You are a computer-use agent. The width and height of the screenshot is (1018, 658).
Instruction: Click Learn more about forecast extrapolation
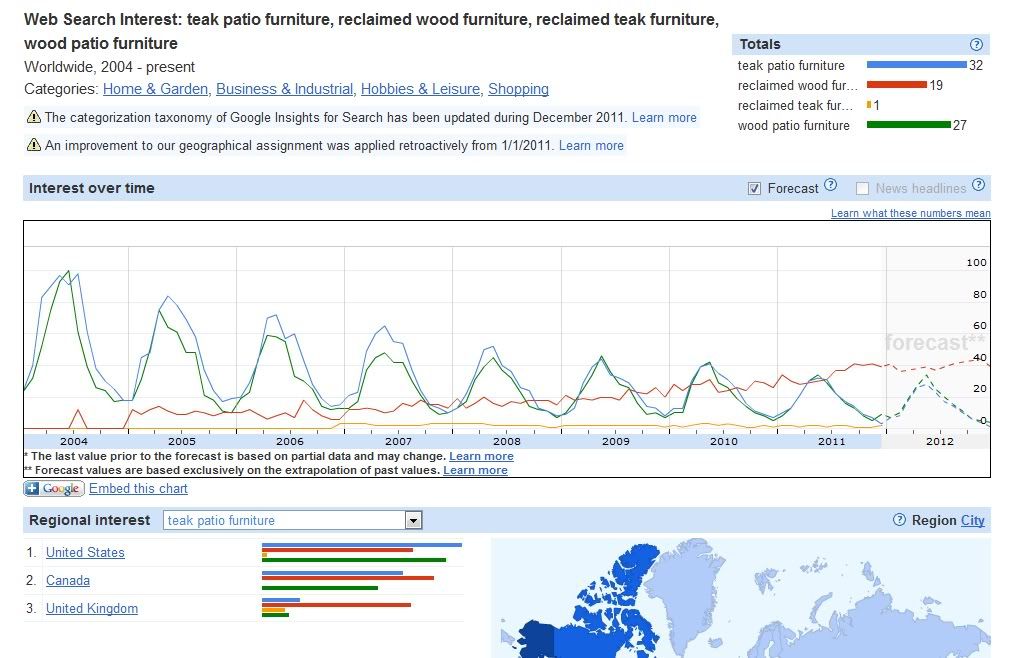pyautogui.click(x=475, y=470)
